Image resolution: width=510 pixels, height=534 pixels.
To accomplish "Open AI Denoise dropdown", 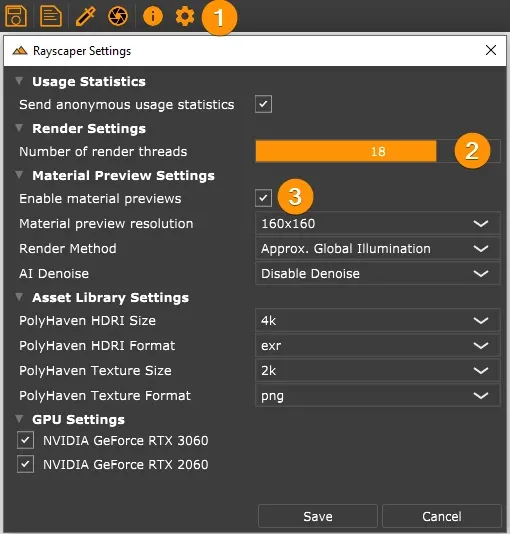I will click(378, 273).
